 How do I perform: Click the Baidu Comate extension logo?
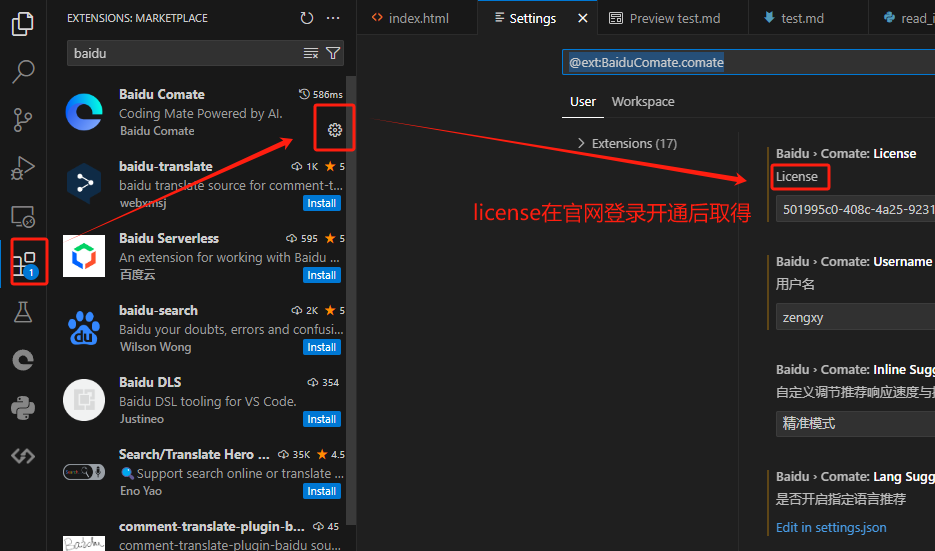(84, 112)
